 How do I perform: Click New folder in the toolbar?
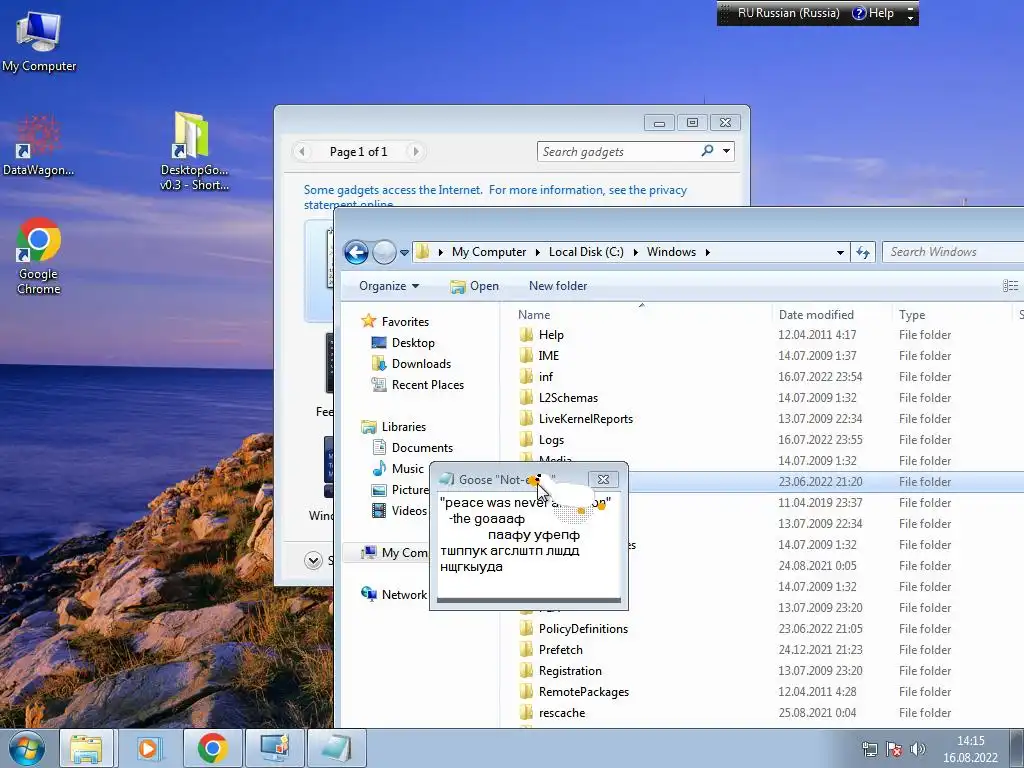pos(558,286)
